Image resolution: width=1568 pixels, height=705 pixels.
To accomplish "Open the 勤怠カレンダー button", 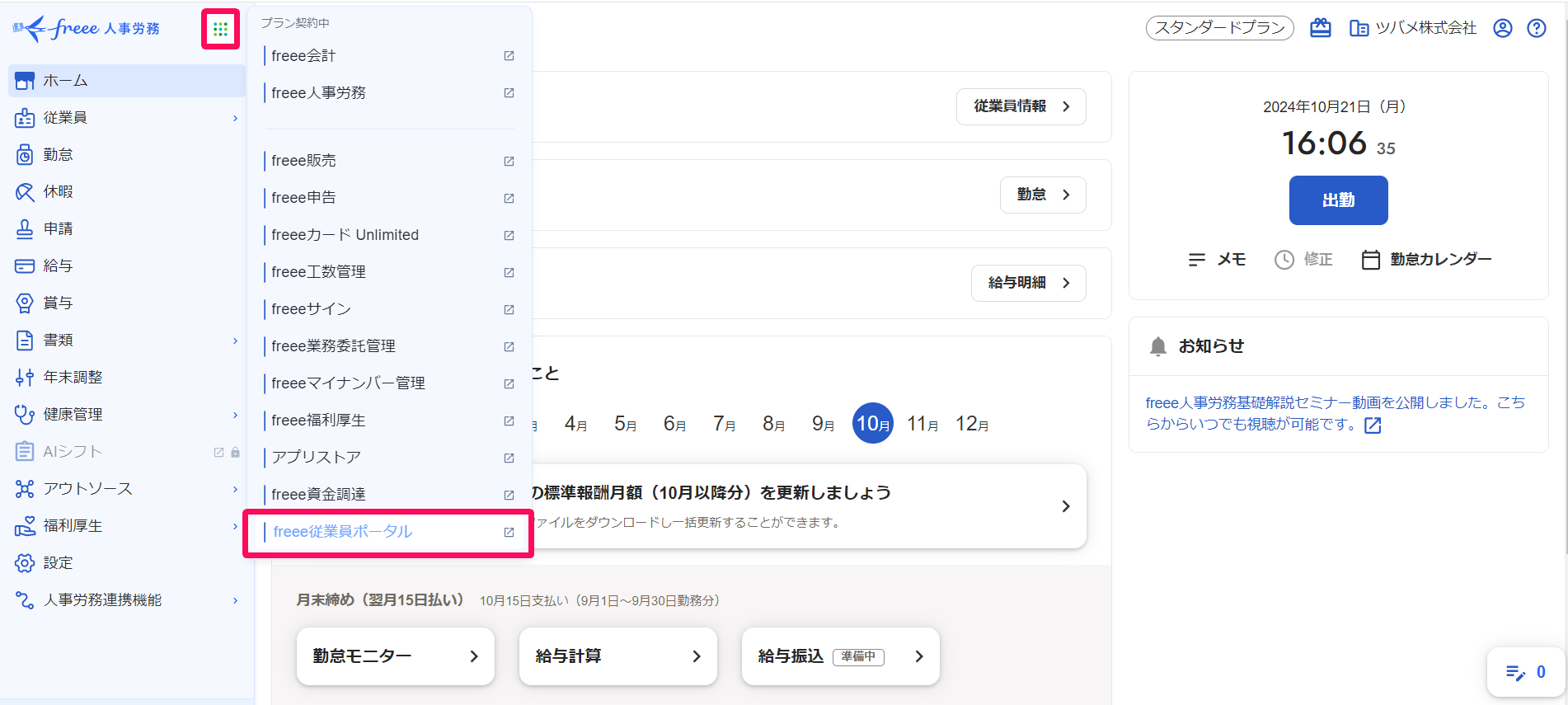I will (x=1426, y=260).
